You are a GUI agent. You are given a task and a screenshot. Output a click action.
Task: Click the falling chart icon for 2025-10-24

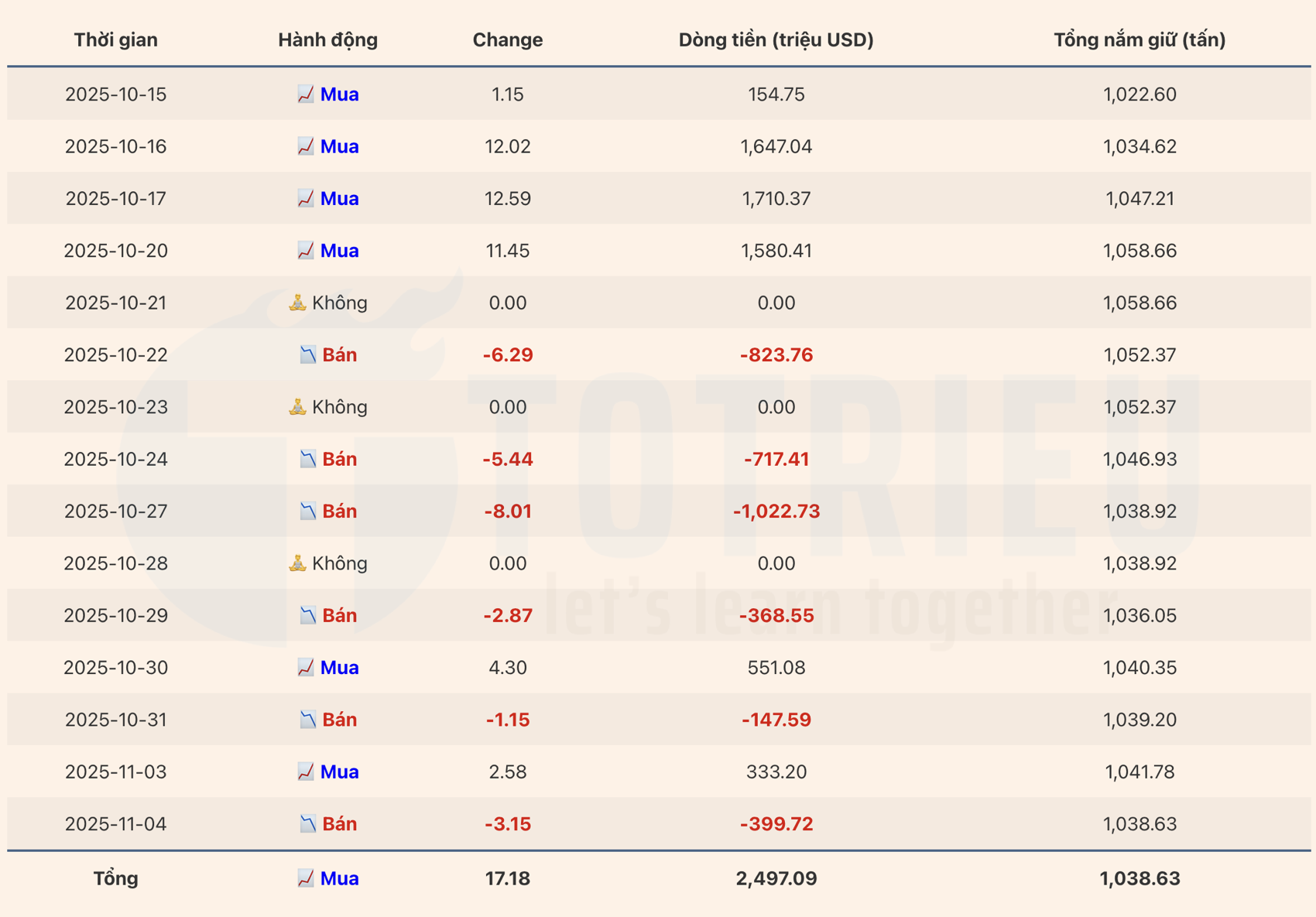(x=308, y=460)
